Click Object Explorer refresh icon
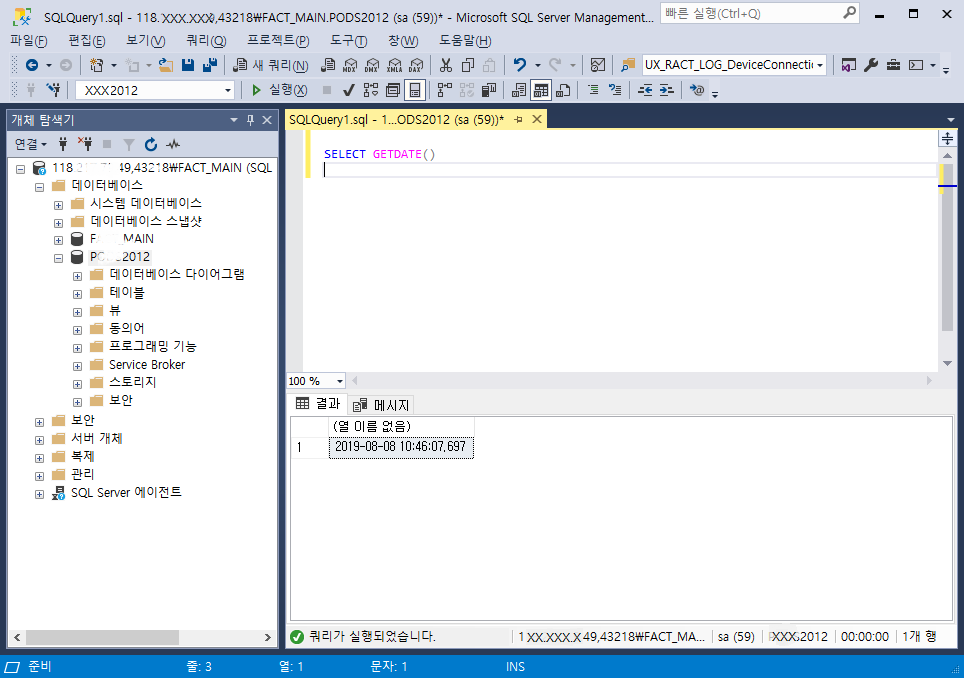The height and width of the screenshot is (678, 964). [151, 144]
